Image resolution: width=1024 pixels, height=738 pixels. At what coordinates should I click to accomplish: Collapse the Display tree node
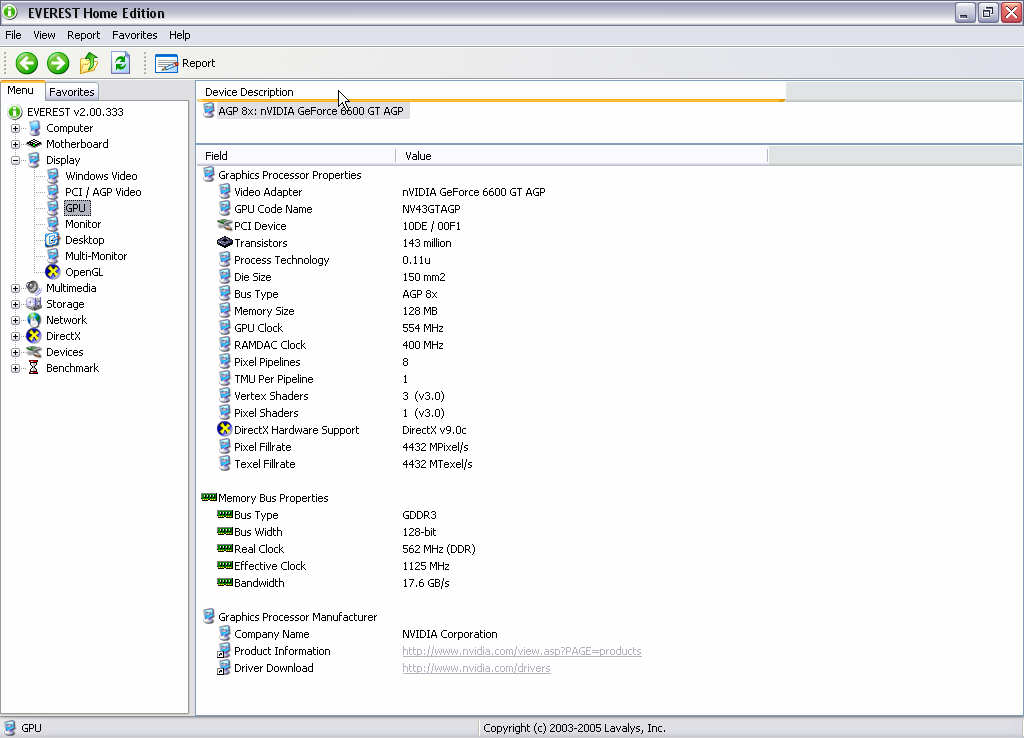15,160
